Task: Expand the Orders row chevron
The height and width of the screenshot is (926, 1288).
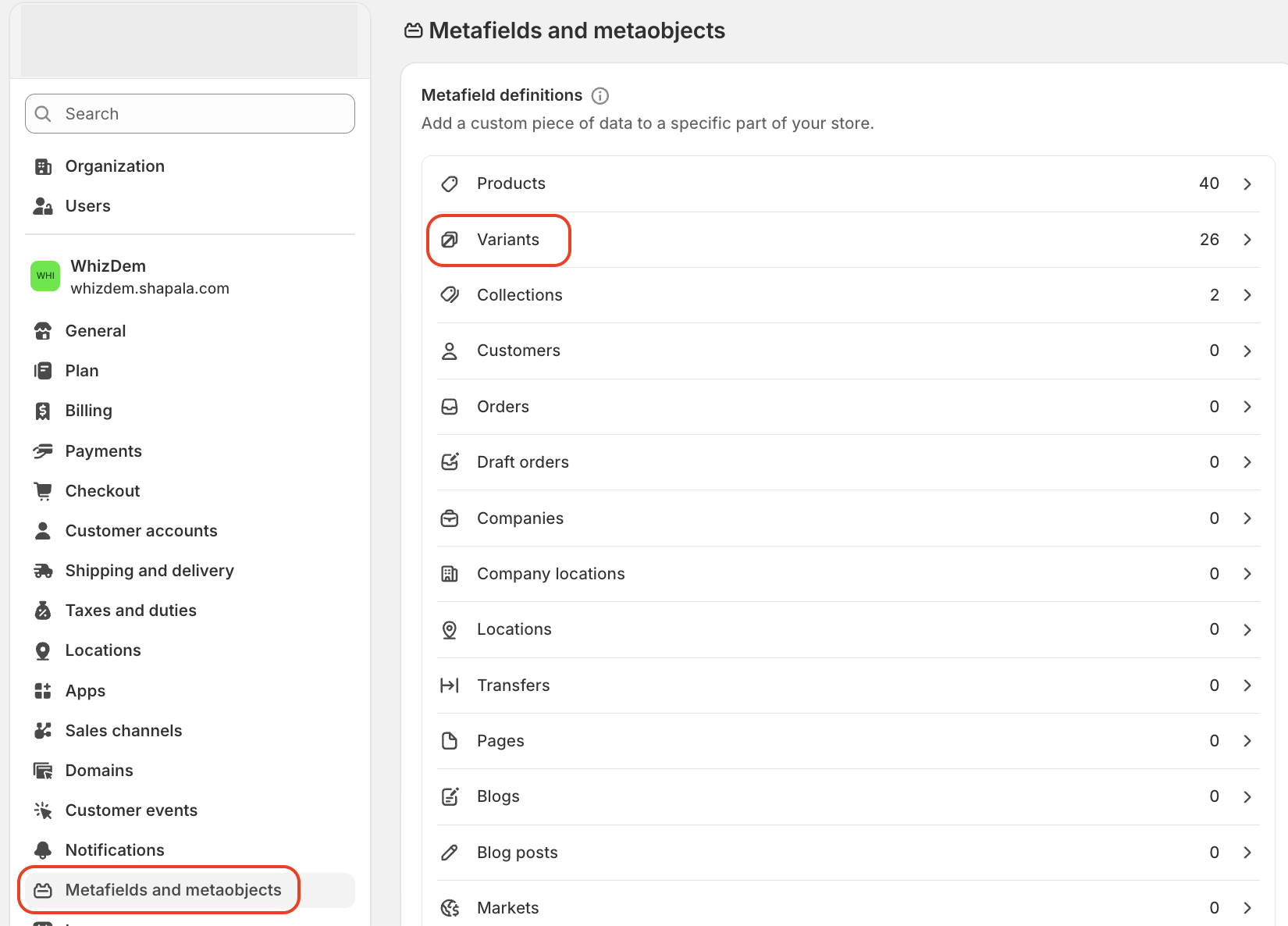Action: tap(1247, 407)
